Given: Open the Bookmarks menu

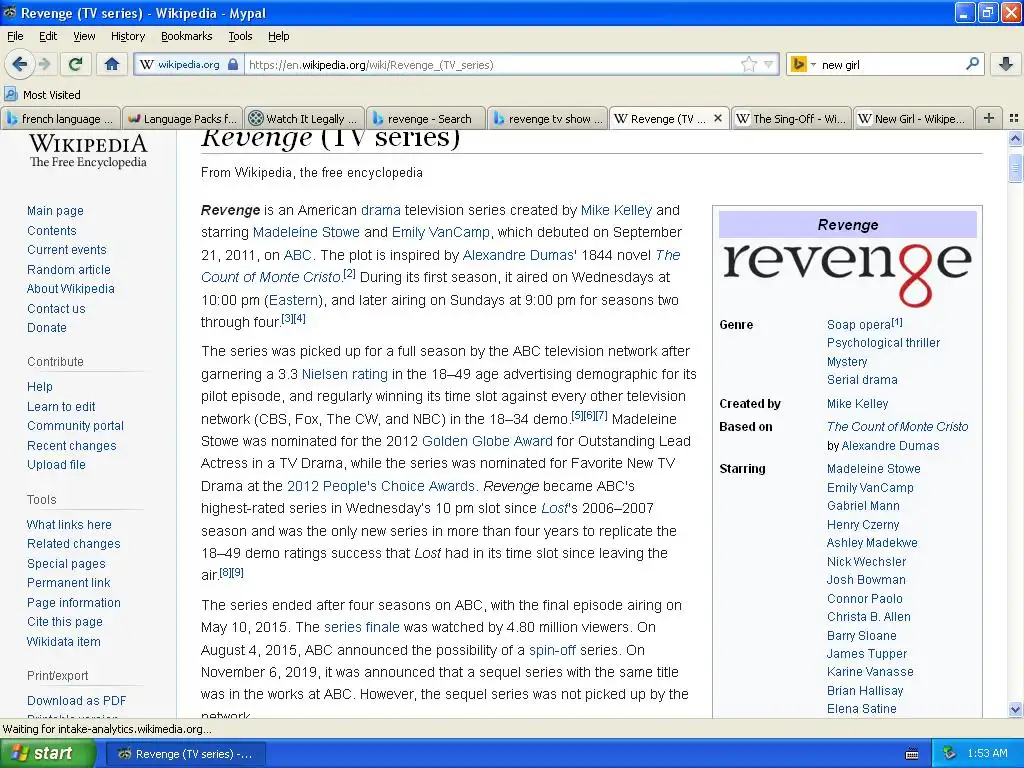Looking at the screenshot, I should (x=186, y=36).
